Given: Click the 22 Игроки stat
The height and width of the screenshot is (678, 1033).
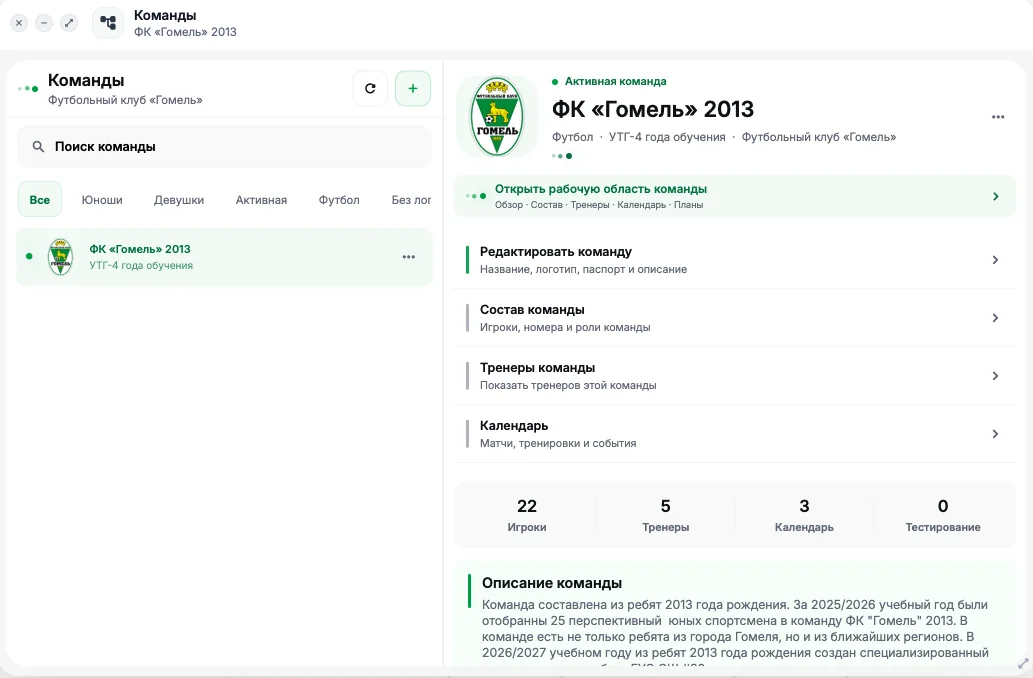Looking at the screenshot, I should point(526,515).
